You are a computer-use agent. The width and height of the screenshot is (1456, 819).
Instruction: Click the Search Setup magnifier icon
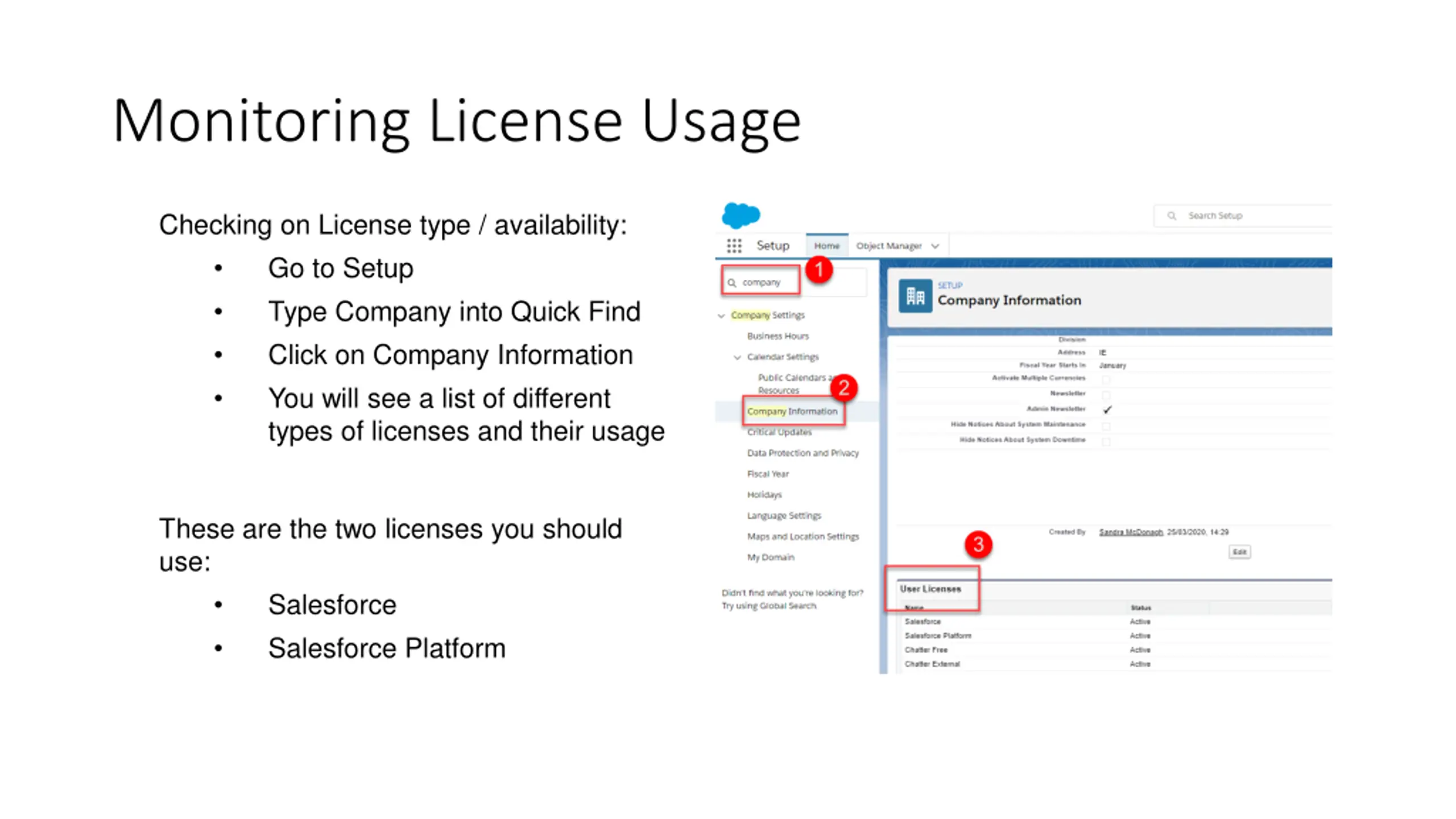pos(1171,216)
